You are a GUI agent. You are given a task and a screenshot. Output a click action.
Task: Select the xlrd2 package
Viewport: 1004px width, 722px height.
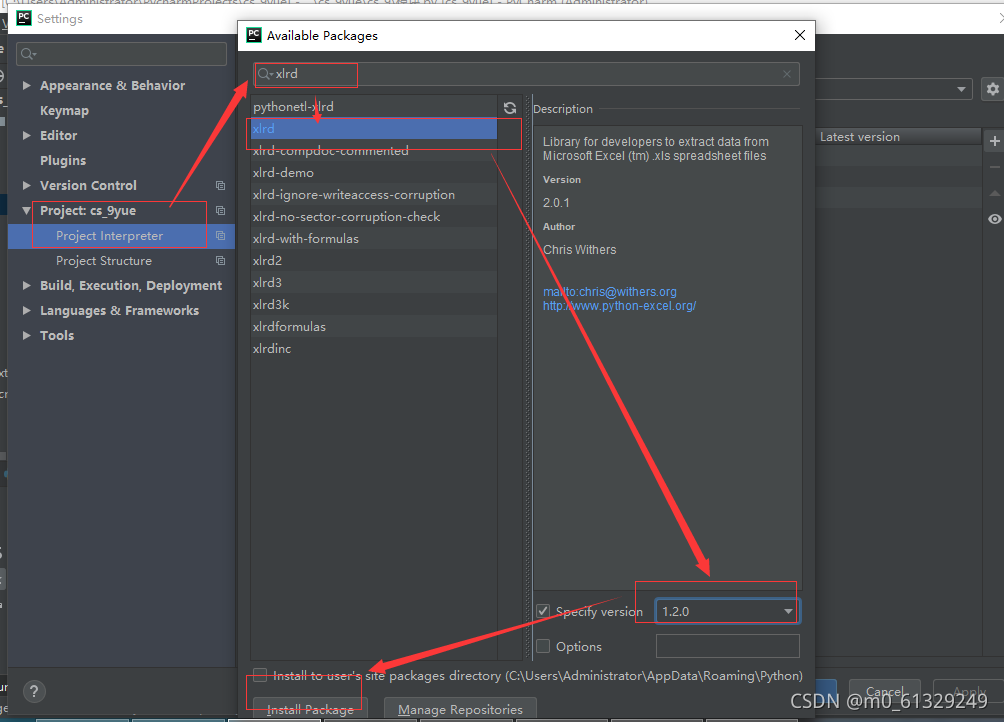373,261
